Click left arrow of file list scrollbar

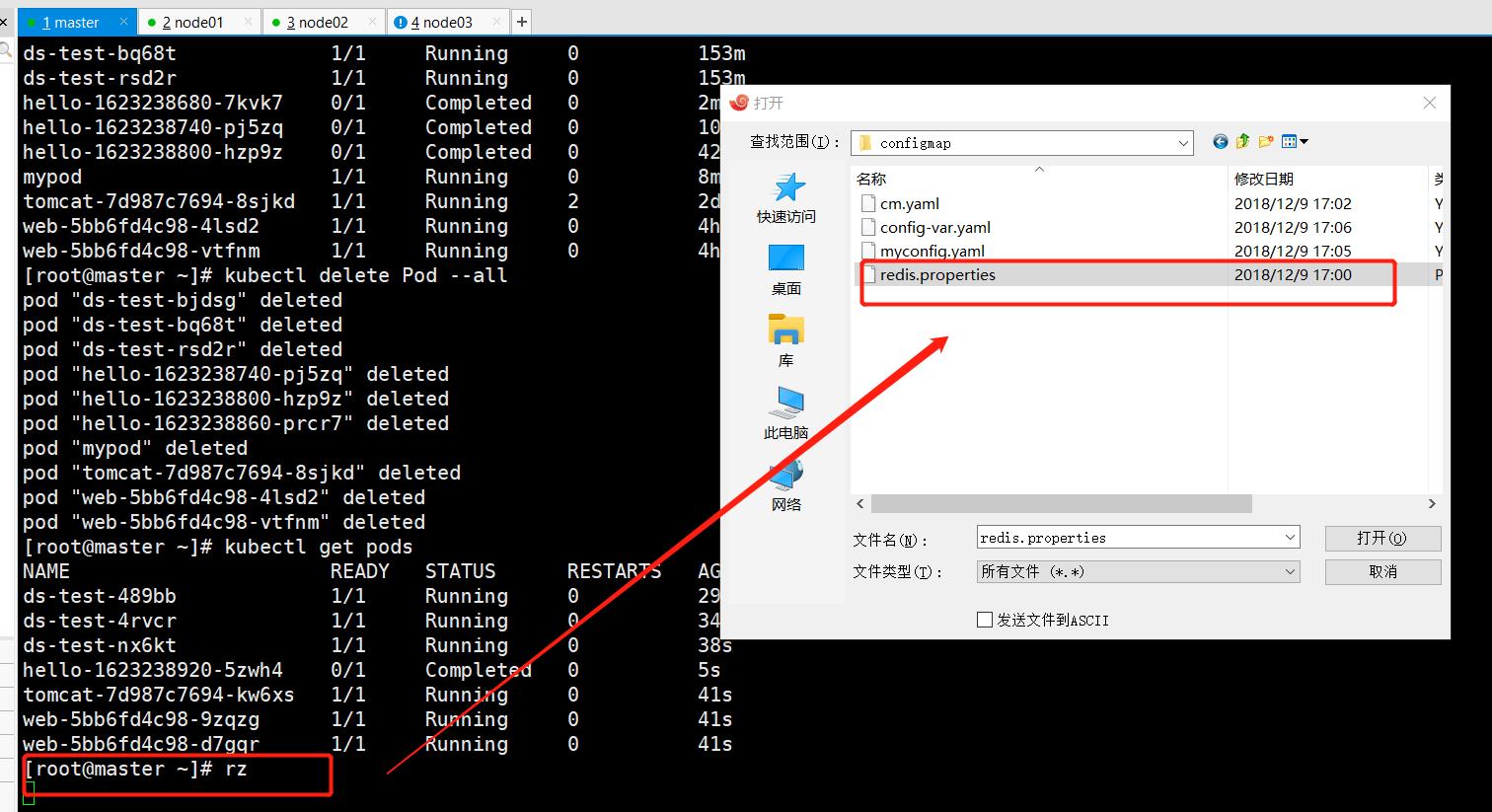click(860, 504)
